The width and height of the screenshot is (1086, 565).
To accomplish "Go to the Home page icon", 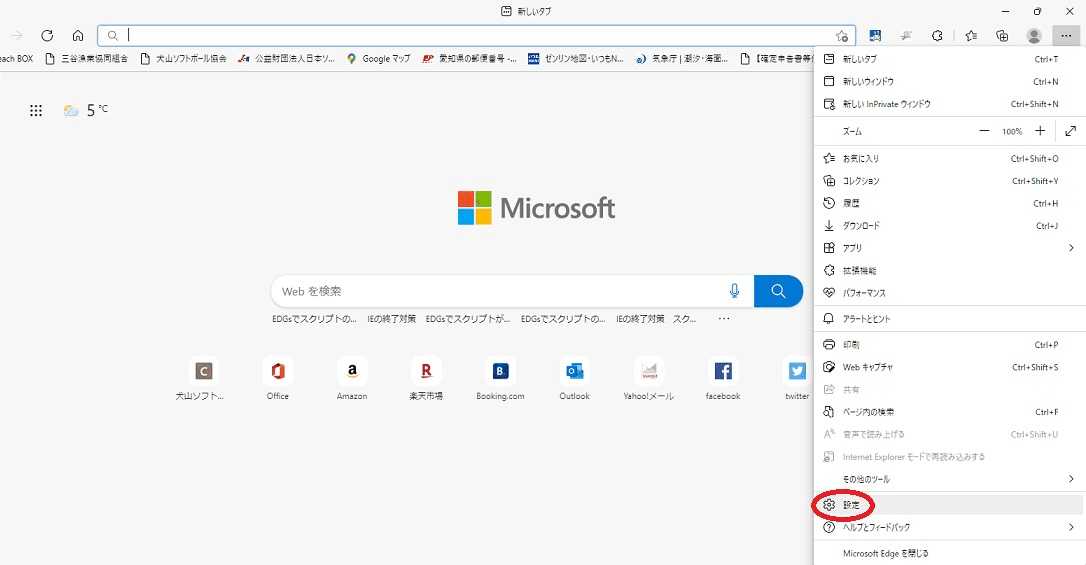I will pyautogui.click(x=78, y=35).
